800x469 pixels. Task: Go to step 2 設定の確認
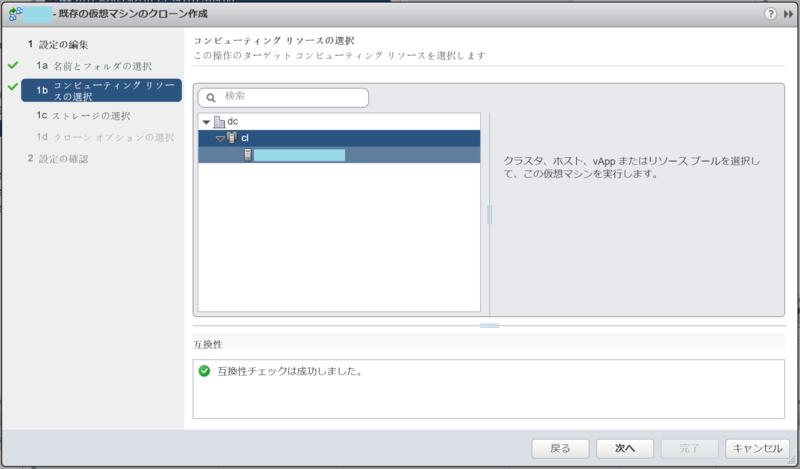click(58, 159)
